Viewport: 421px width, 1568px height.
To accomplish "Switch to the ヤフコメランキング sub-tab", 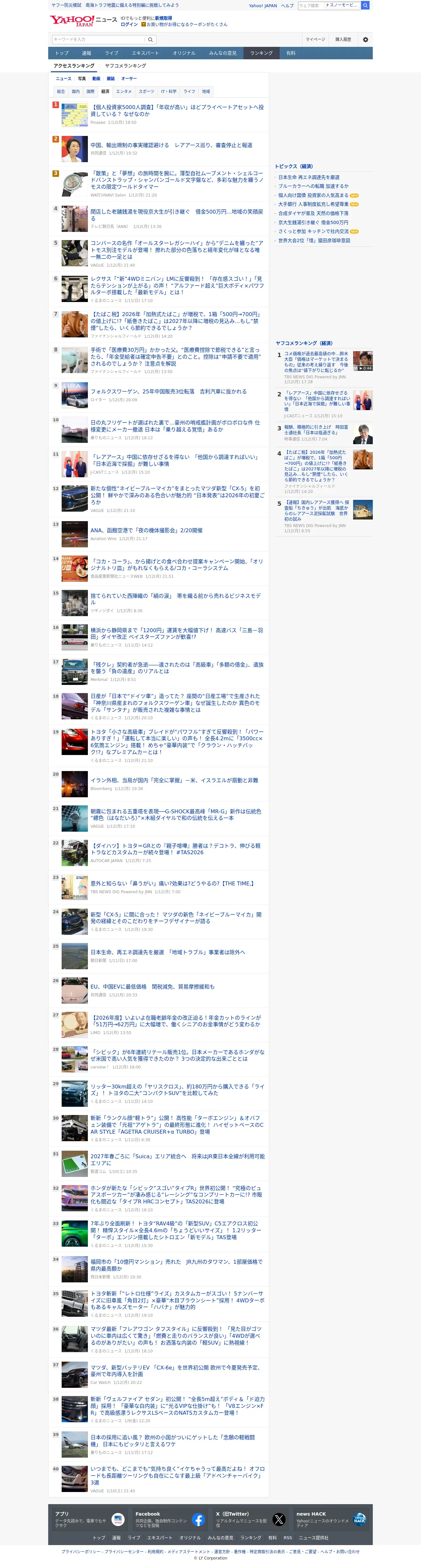I will tap(126, 66).
